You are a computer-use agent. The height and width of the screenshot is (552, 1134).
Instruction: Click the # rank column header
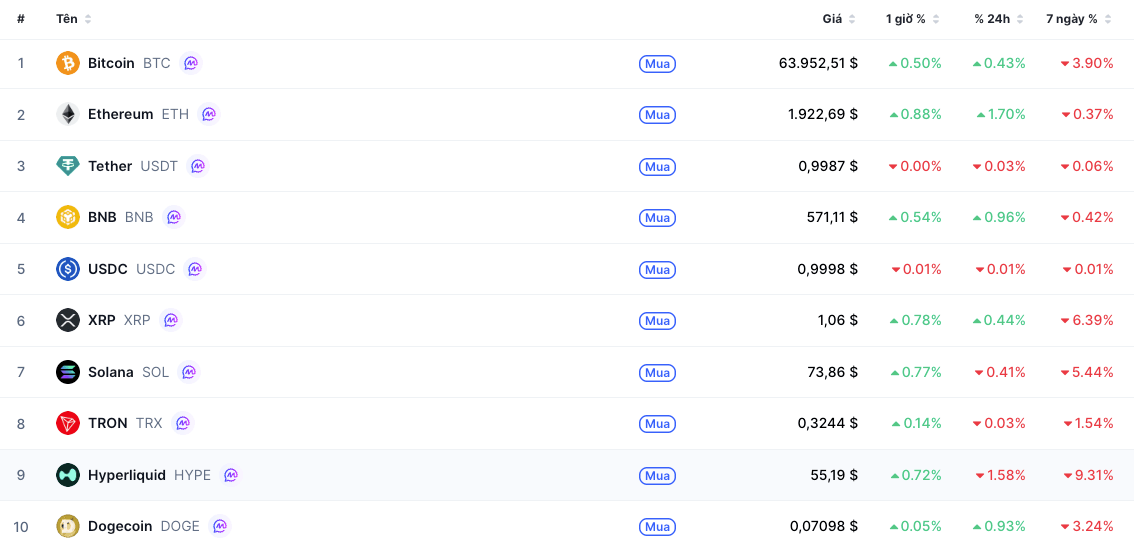pos(21,19)
